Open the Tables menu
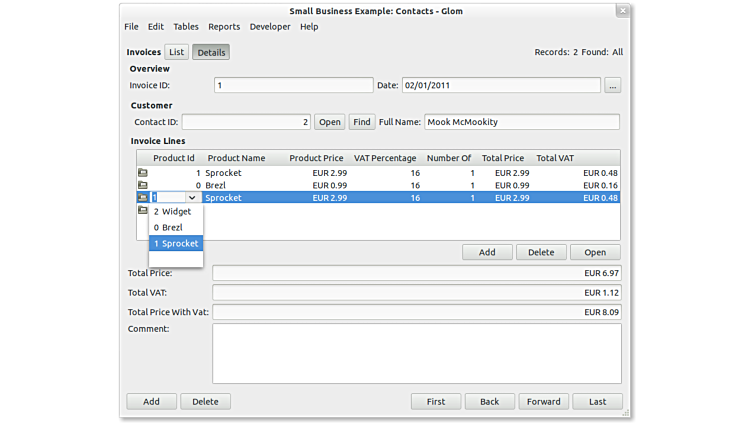Image resolution: width=752 pixels, height=423 pixels. pyautogui.click(x=186, y=27)
